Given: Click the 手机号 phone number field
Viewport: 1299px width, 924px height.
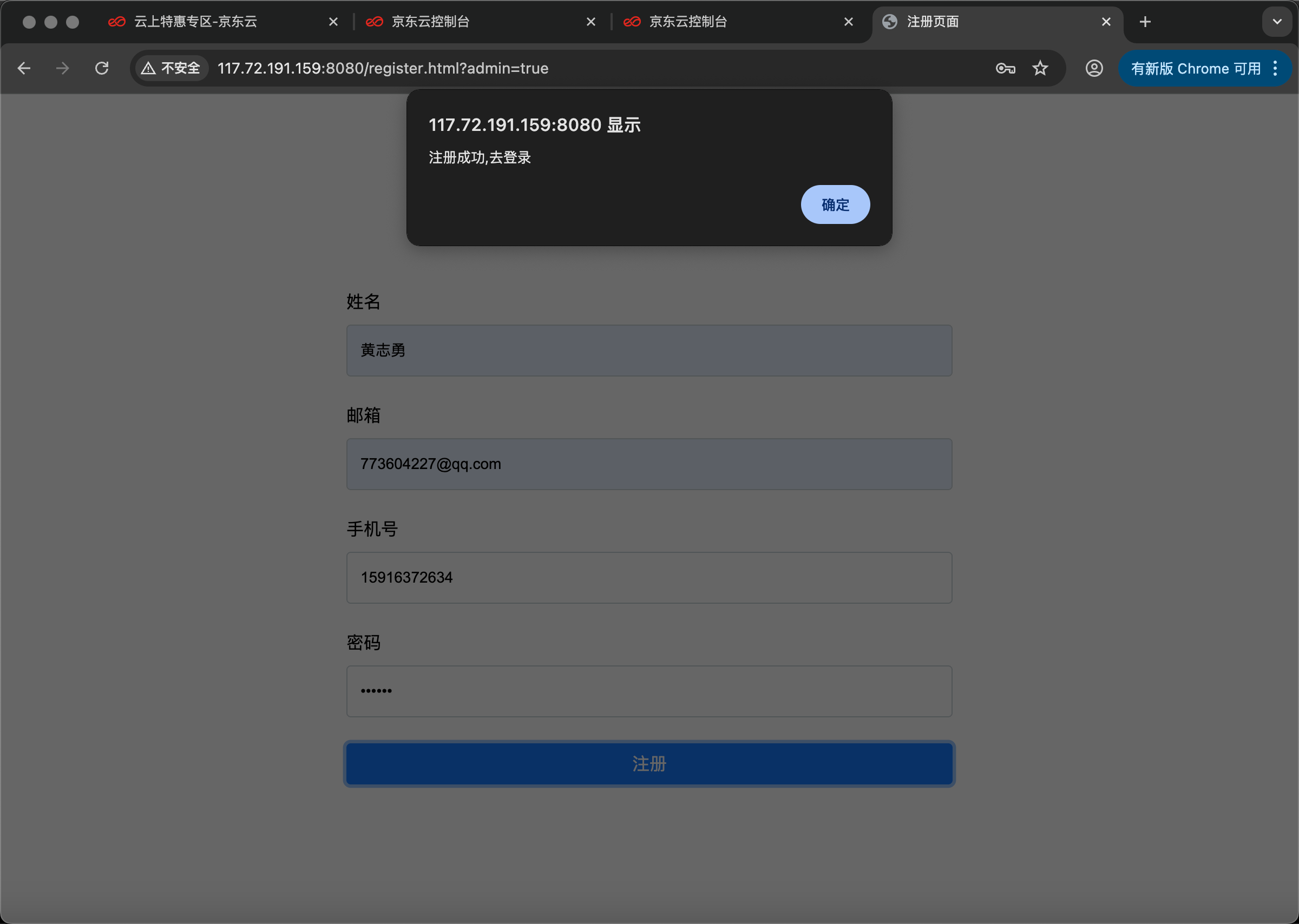Looking at the screenshot, I should [649, 578].
